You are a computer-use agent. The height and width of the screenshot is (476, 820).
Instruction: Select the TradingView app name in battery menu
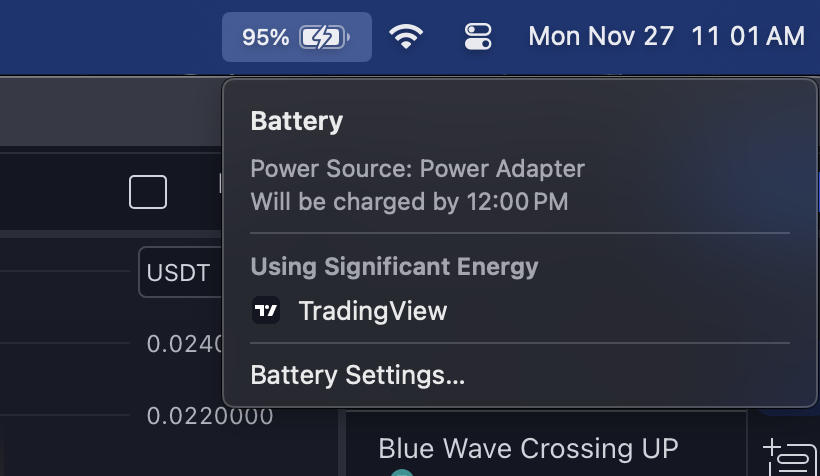point(372,311)
